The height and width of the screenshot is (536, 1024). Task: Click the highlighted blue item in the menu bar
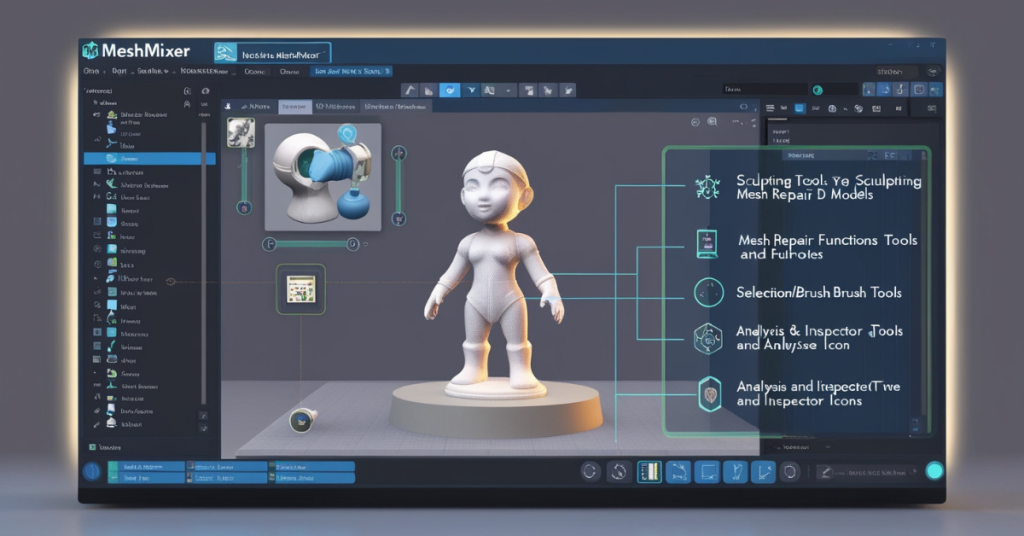351,71
